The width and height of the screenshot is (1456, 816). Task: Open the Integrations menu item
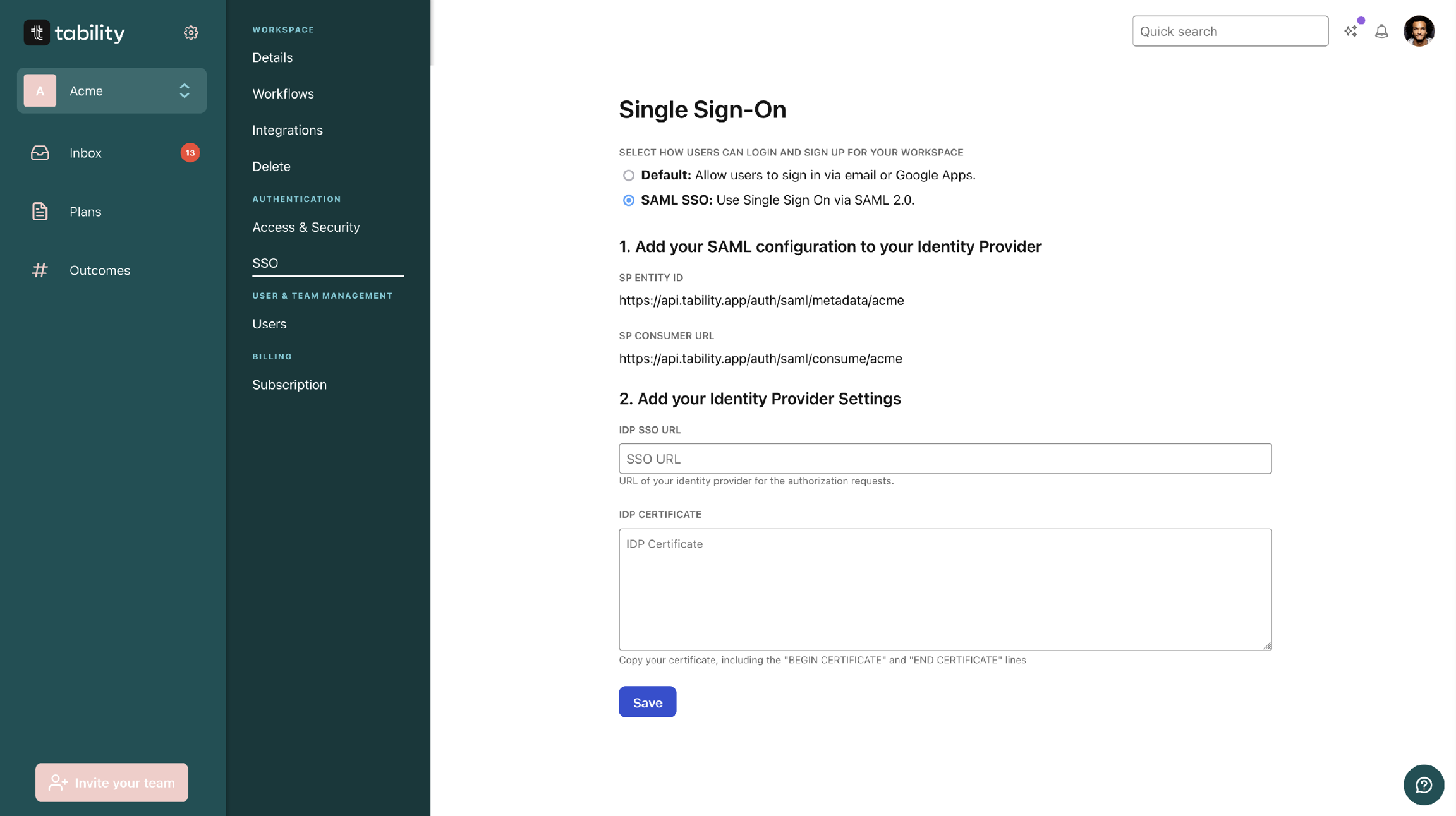click(288, 130)
